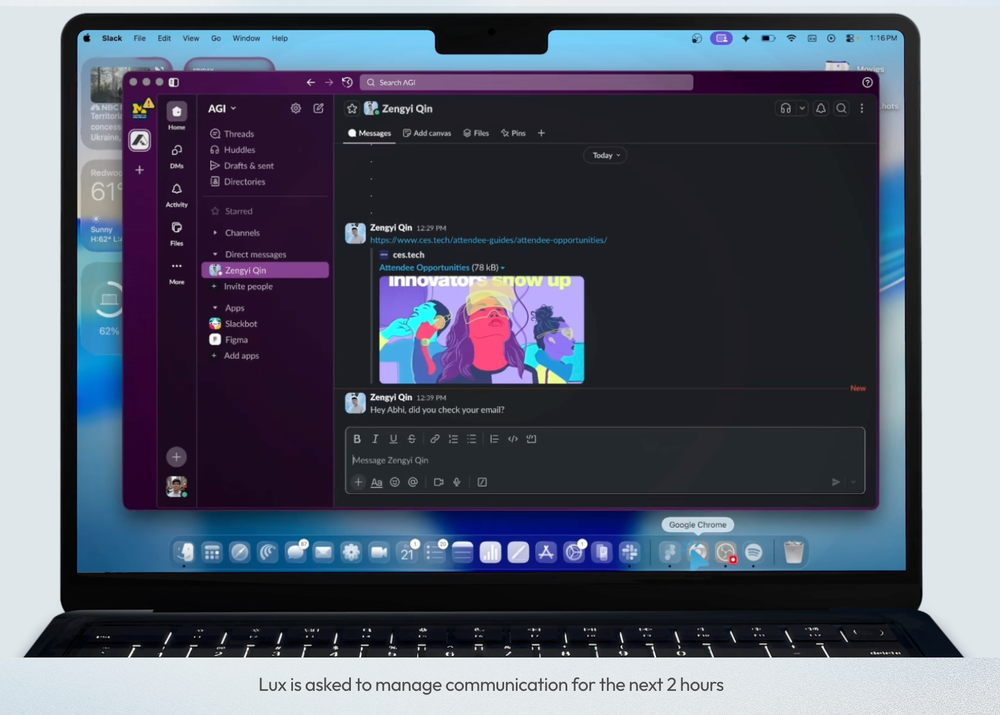
Task: Open Slack Activity notifications
Action: [x=176, y=190]
